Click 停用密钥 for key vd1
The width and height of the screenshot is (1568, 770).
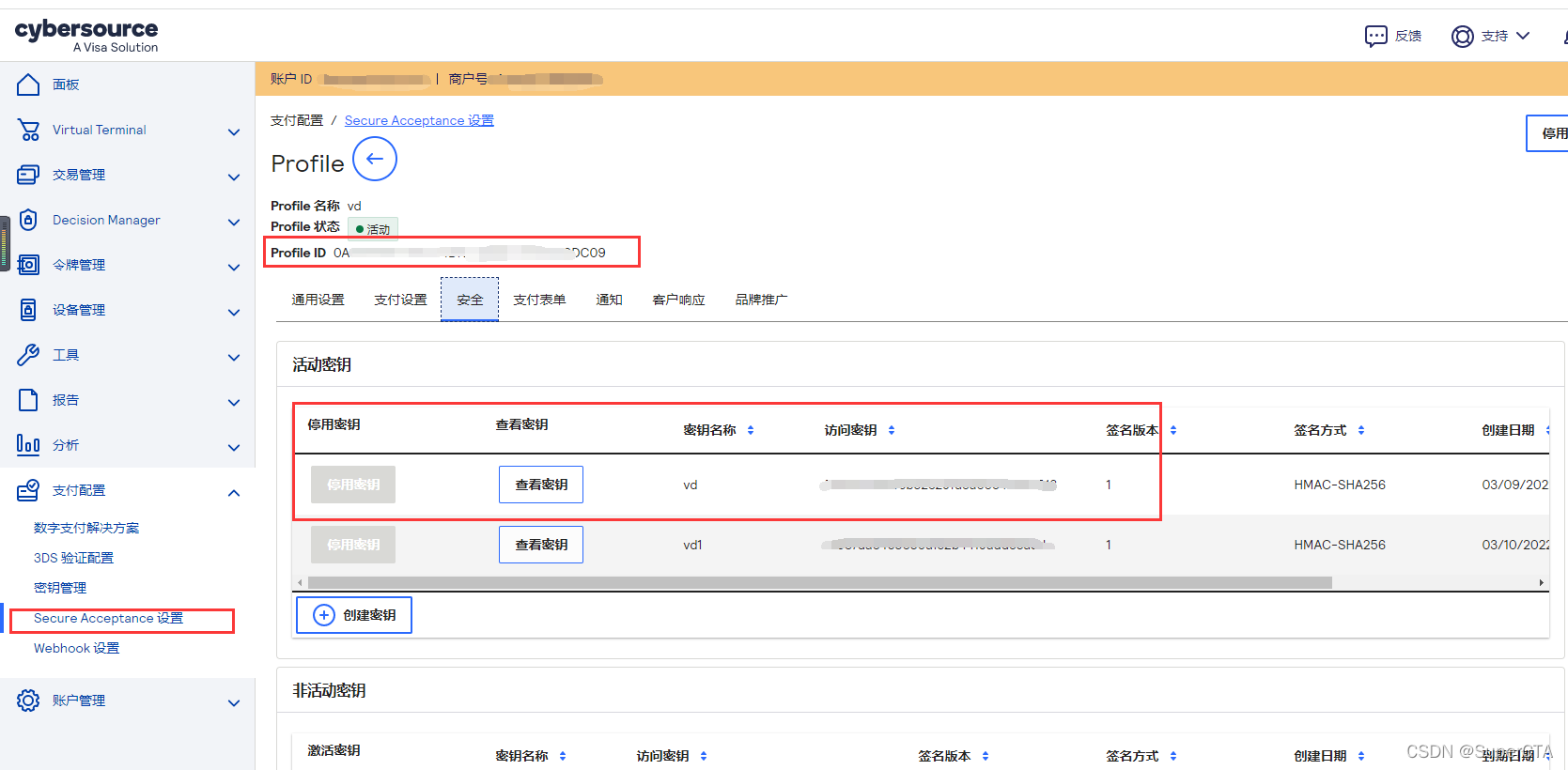coord(353,545)
